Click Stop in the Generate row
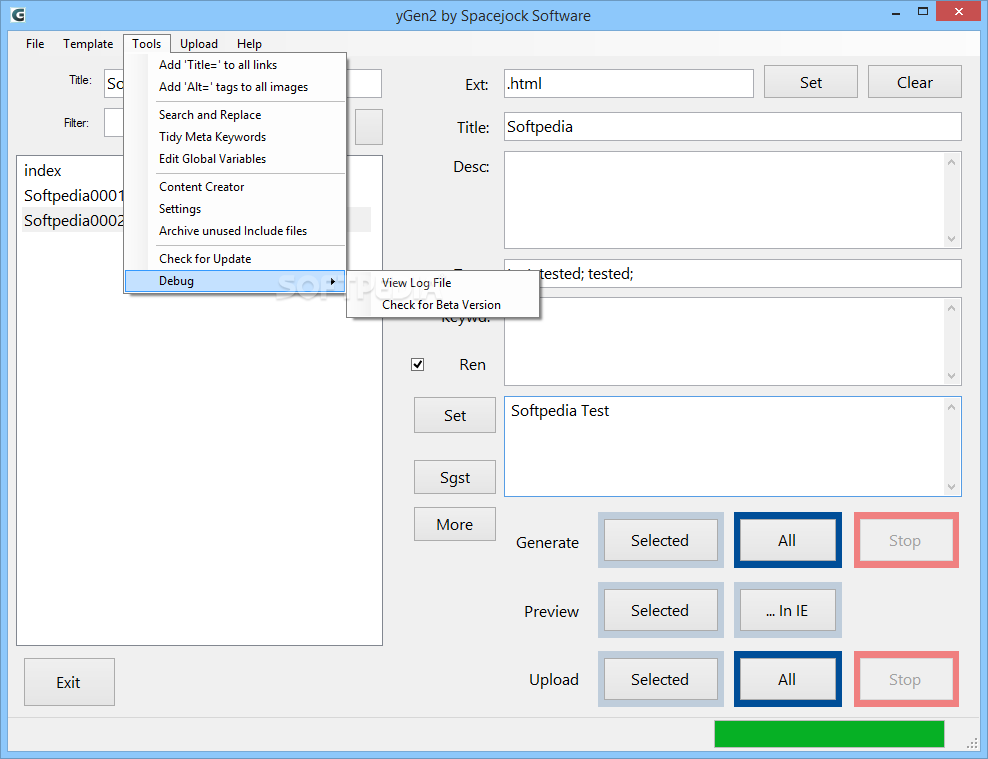988x759 pixels. coord(905,540)
